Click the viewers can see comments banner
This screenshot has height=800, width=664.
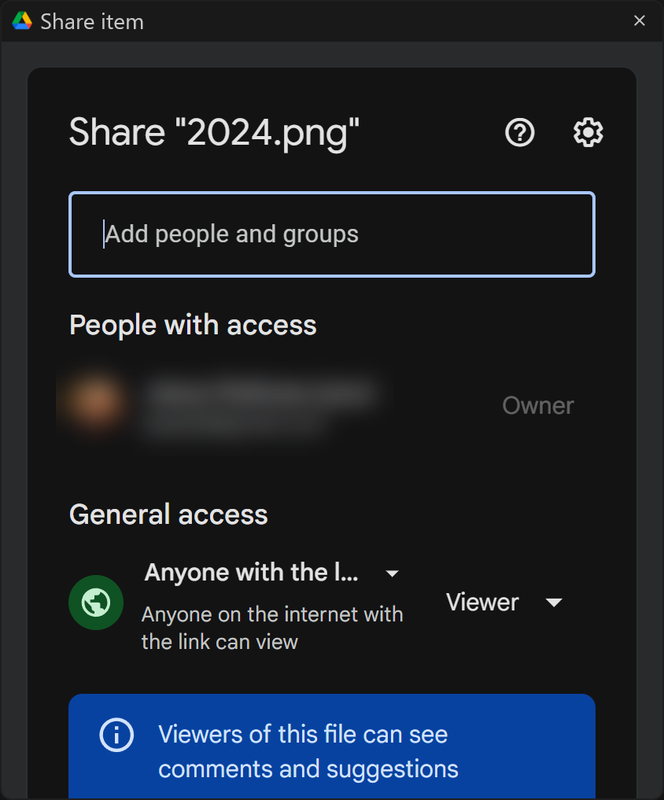pos(332,746)
